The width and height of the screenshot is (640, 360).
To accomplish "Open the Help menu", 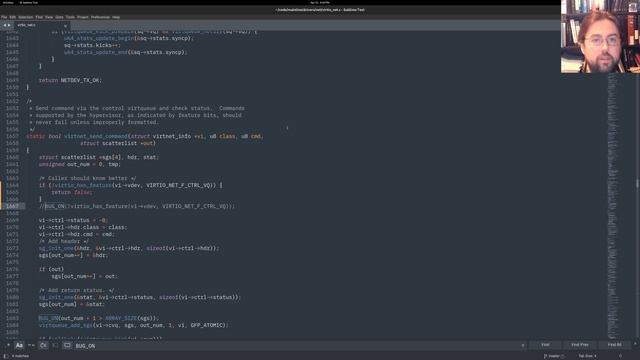I will 116,17.
